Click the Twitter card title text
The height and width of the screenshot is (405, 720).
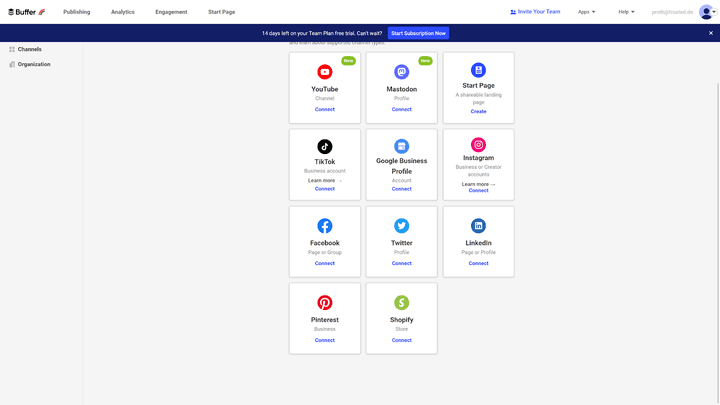pyautogui.click(x=401, y=243)
